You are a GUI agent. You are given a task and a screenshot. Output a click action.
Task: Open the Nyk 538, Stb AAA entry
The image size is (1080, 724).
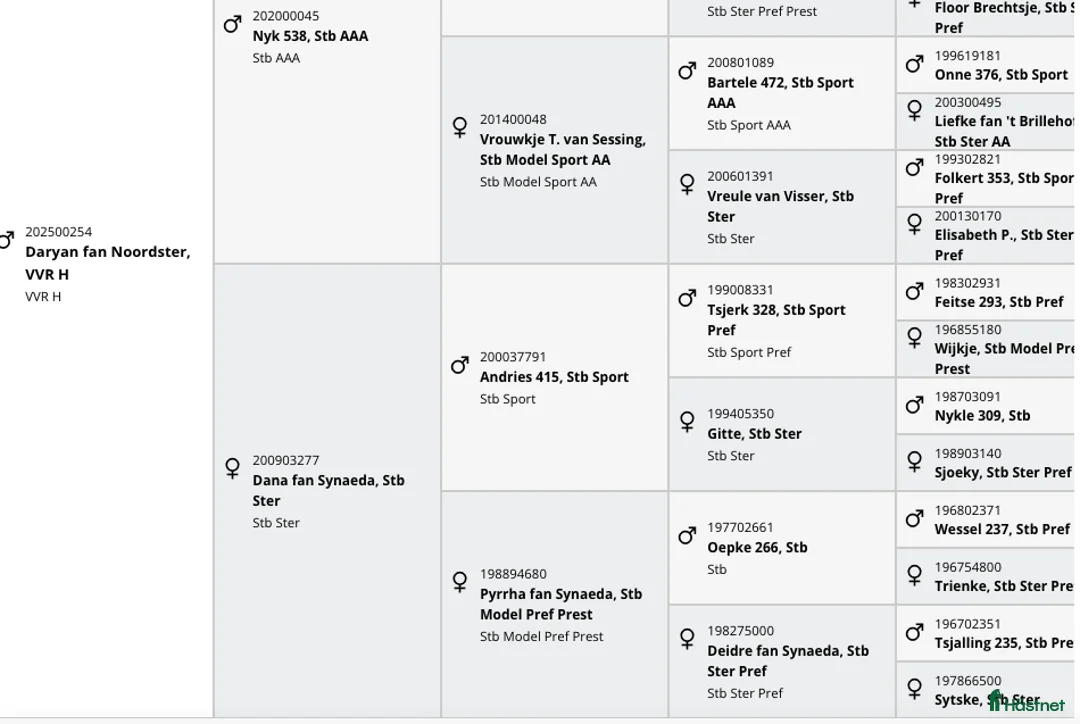[x=310, y=36]
